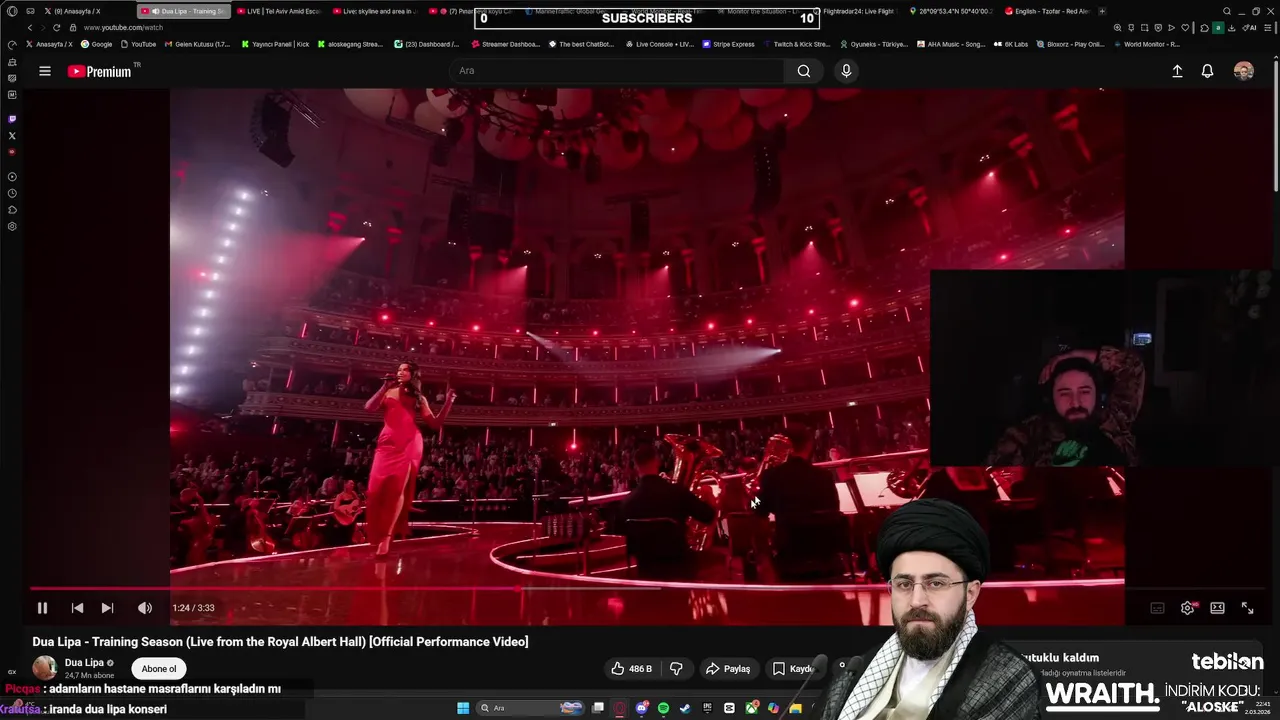Share the video with Paylaş

coord(728,669)
